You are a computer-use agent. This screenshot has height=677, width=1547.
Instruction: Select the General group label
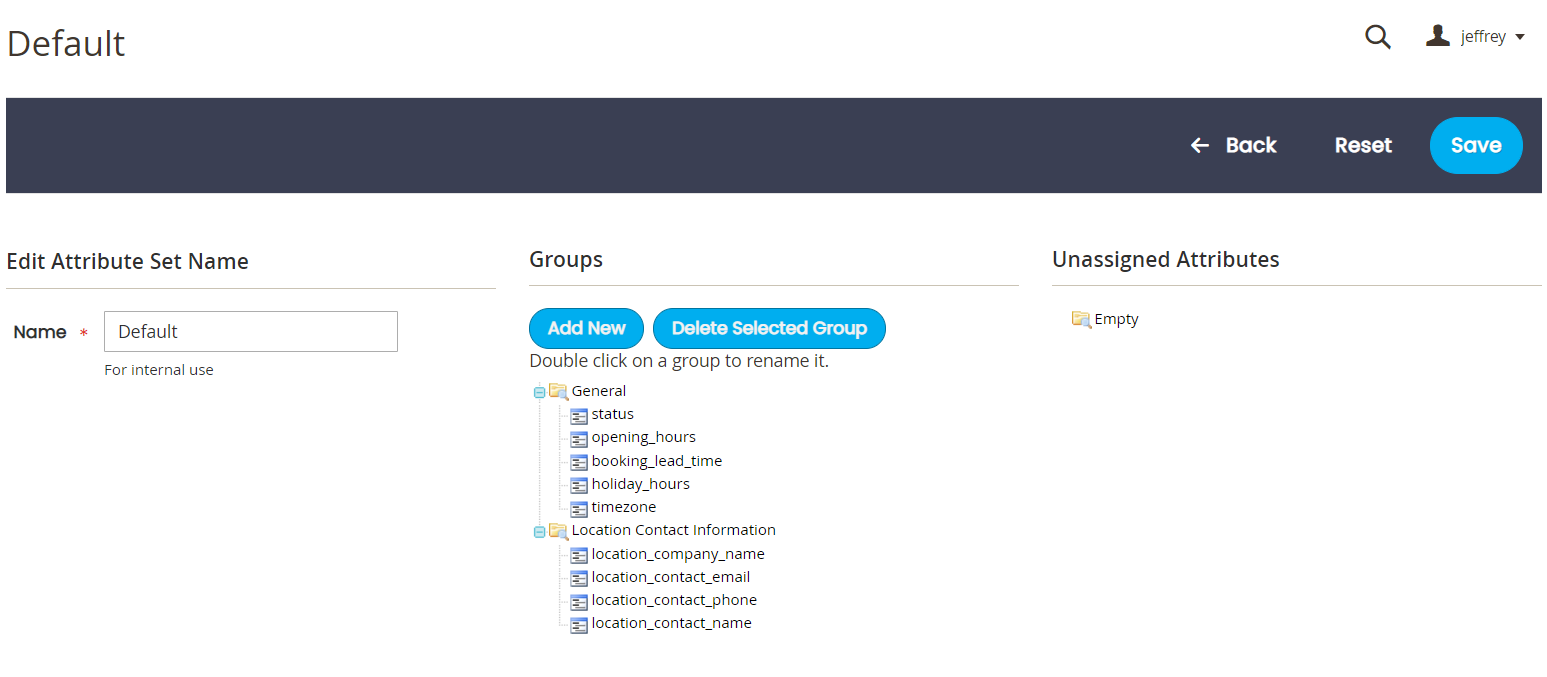599,391
